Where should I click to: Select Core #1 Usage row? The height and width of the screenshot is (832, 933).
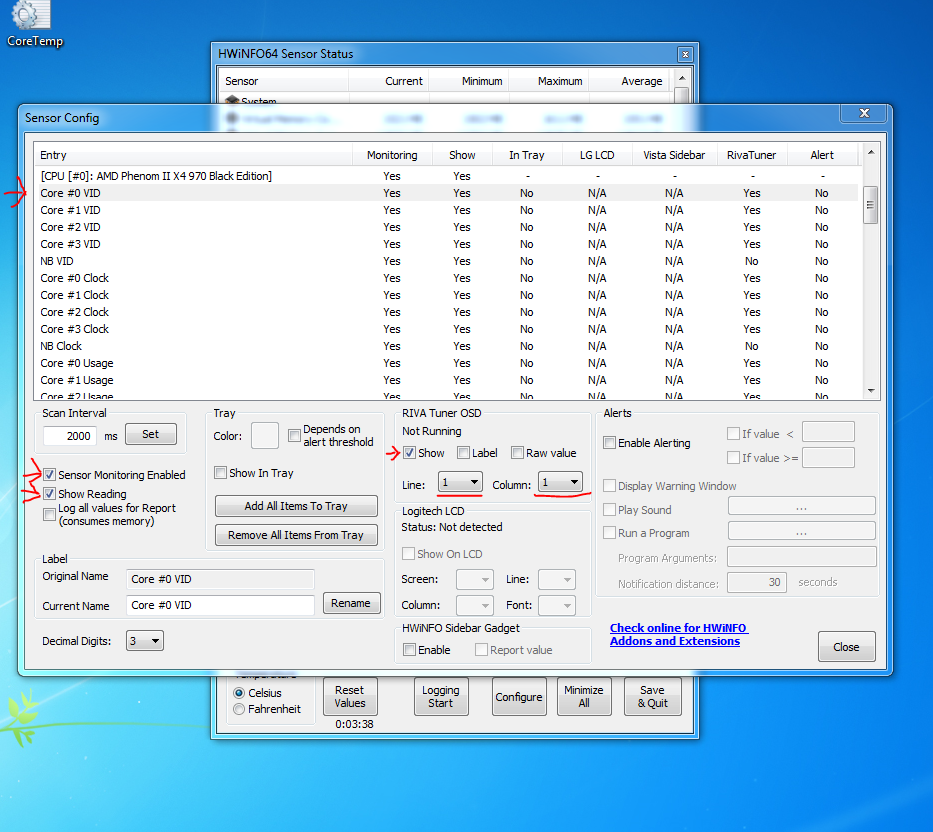click(x=446, y=380)
